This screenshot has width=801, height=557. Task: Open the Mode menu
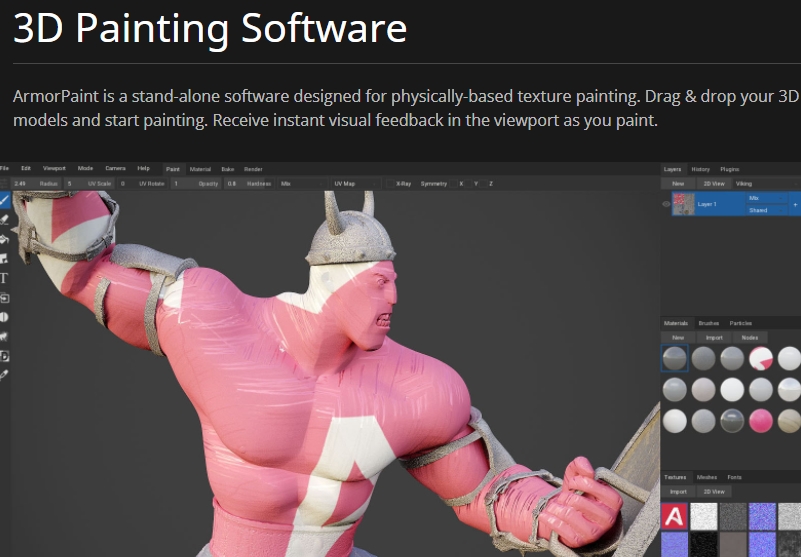[x=85, y=168]
